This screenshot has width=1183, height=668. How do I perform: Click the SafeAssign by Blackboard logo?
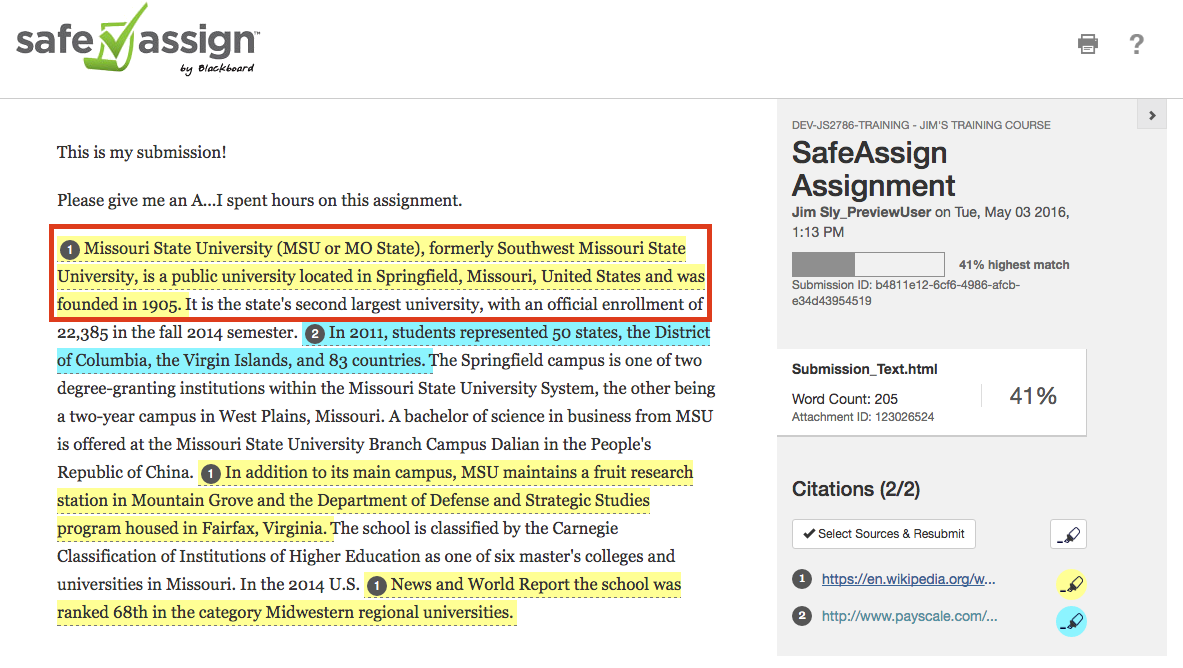(x=137, y=42)
